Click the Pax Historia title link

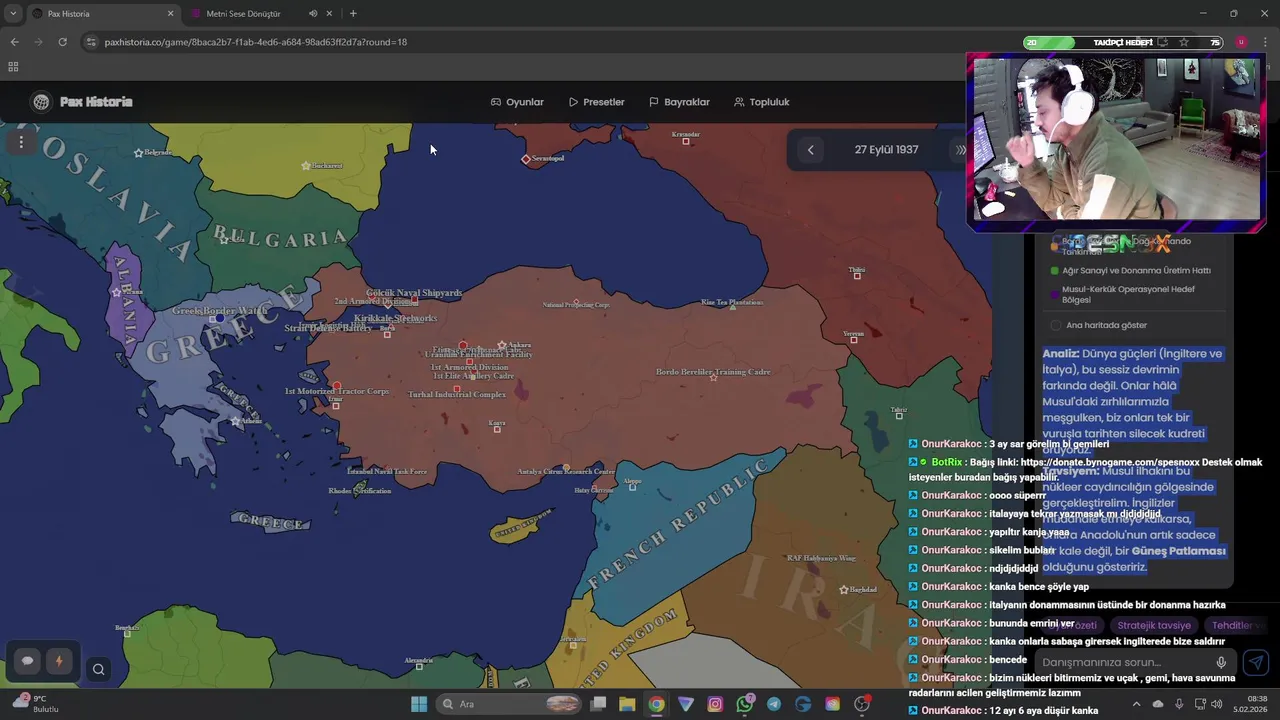[x=96, y=102]
